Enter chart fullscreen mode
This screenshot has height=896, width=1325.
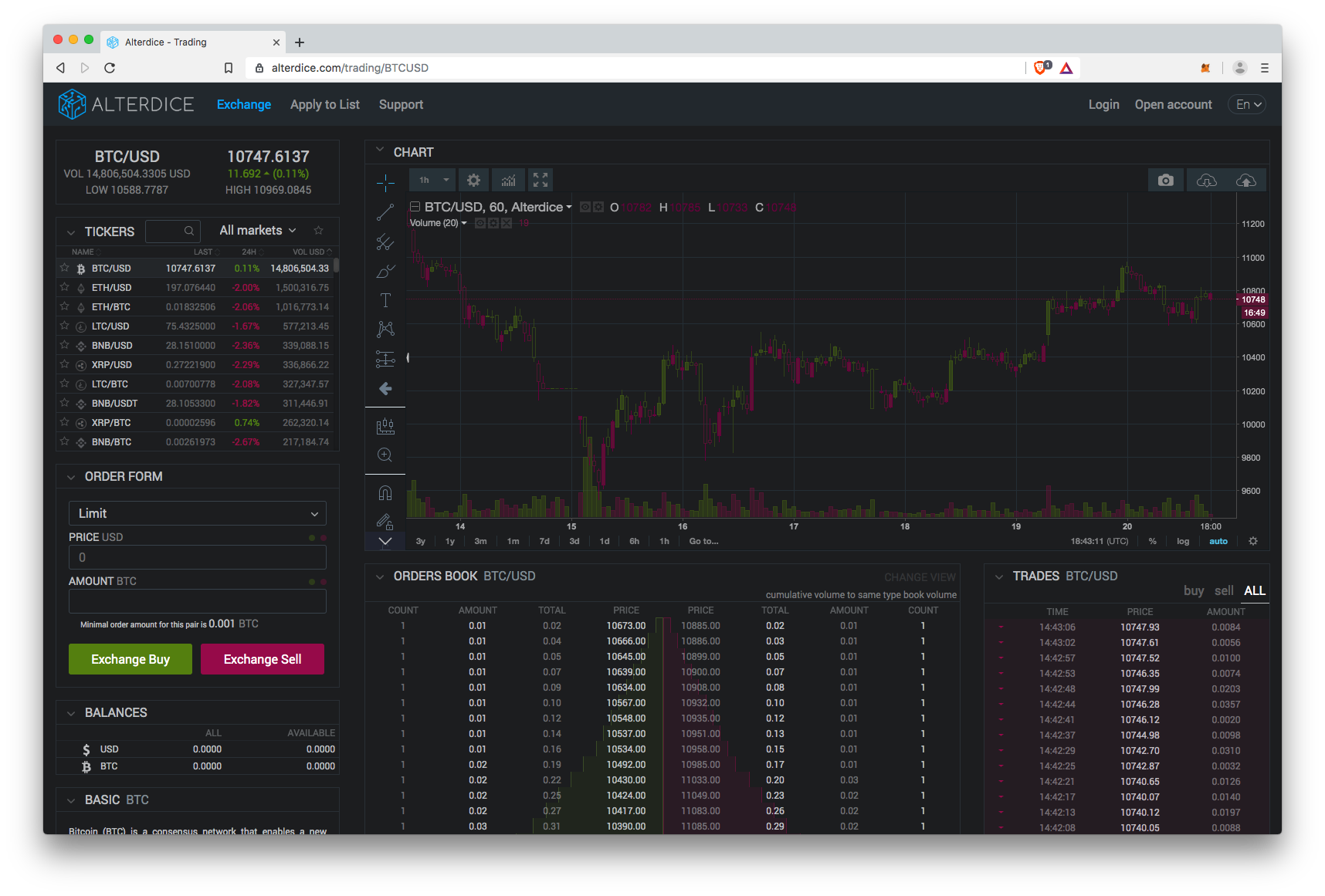click(x=541, y=180)
